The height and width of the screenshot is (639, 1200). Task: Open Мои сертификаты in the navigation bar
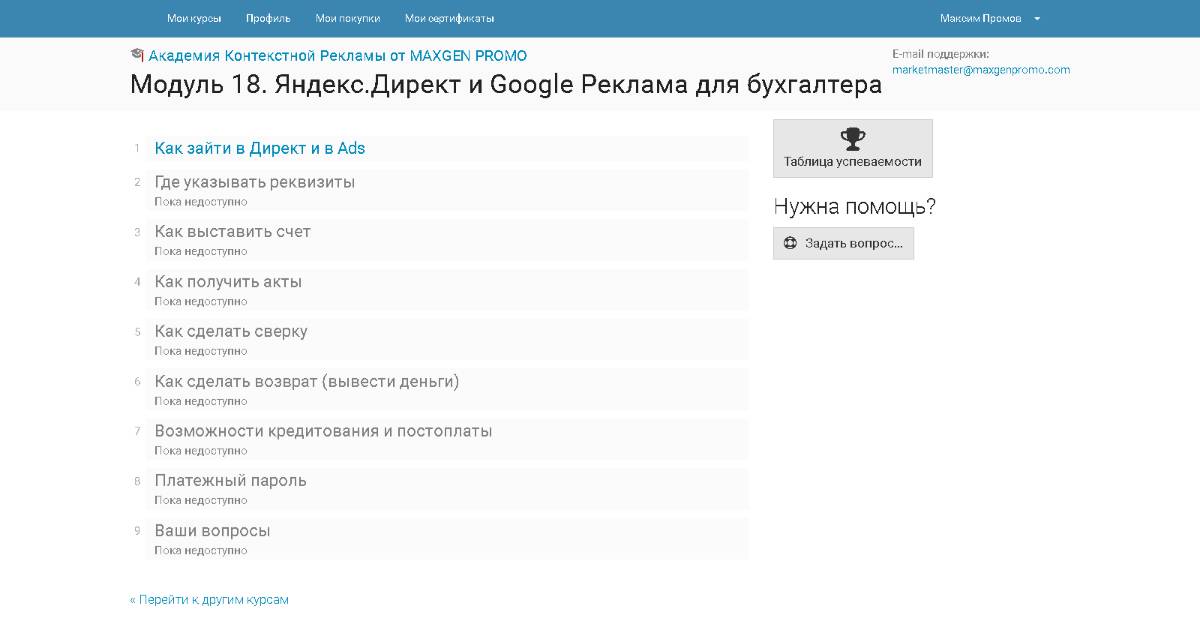pos(449,19)
